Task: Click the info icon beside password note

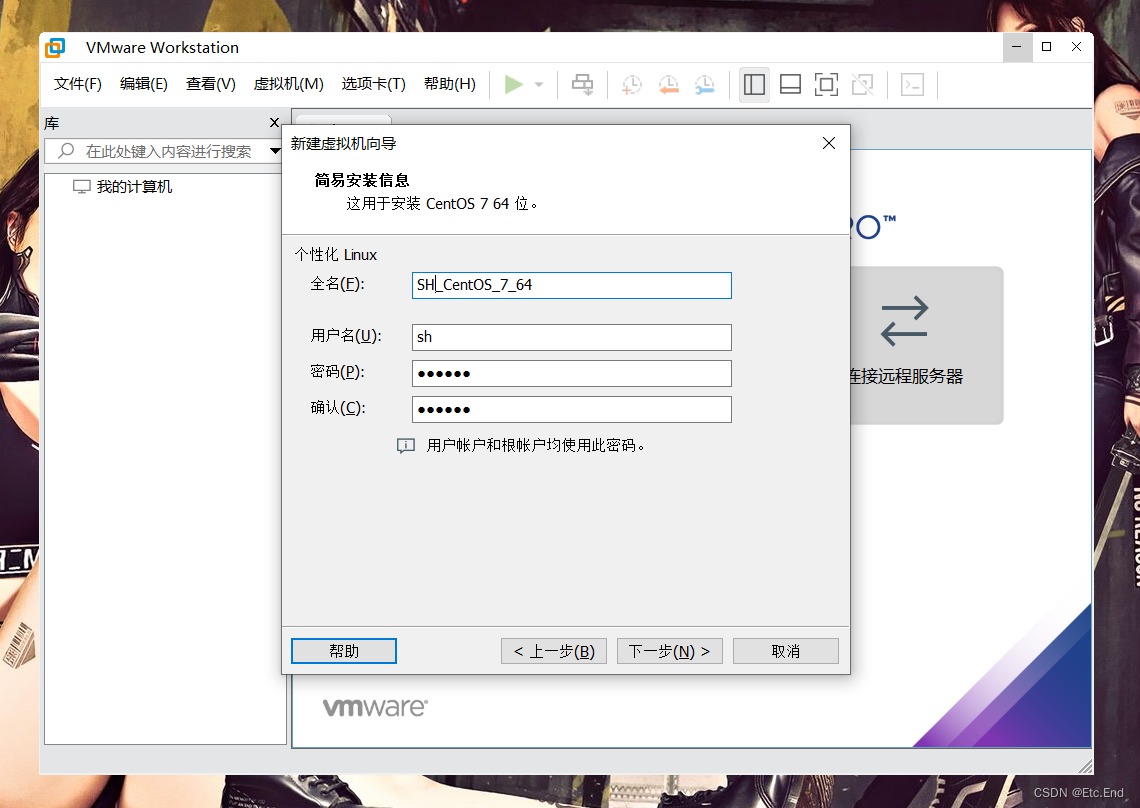Action: 406,446
